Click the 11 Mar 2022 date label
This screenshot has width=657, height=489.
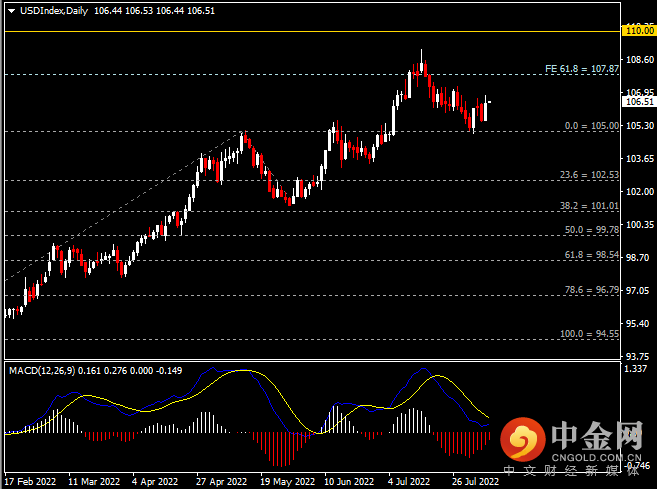click(x=94, y=481)
